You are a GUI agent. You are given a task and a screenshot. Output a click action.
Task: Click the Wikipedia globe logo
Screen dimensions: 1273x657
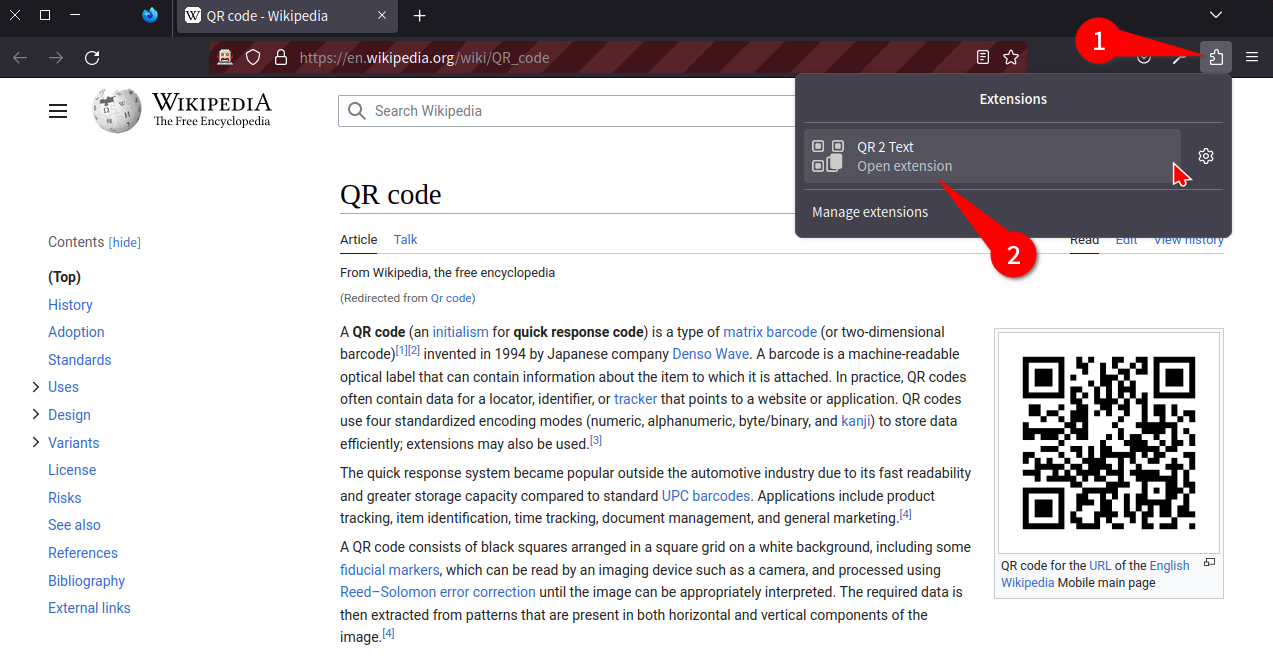tap(117, 110)
